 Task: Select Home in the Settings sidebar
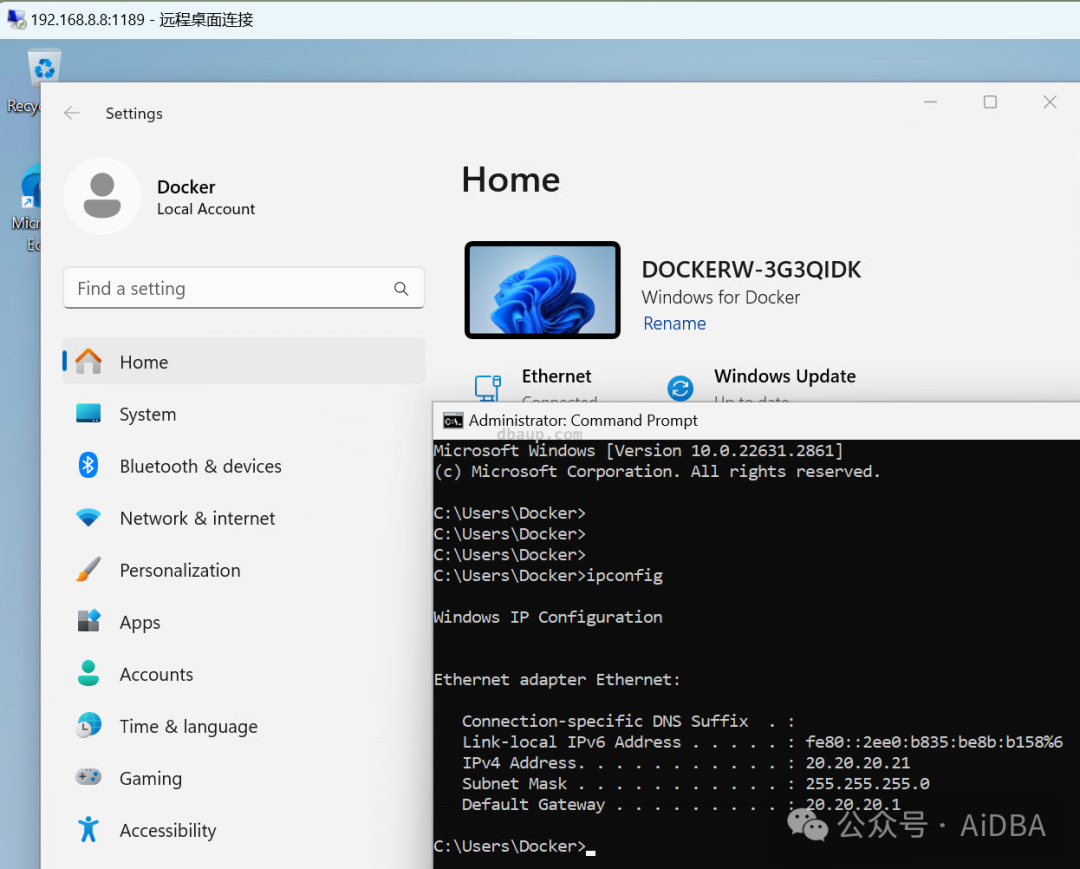pyautogui.click(x=243, y=362)
